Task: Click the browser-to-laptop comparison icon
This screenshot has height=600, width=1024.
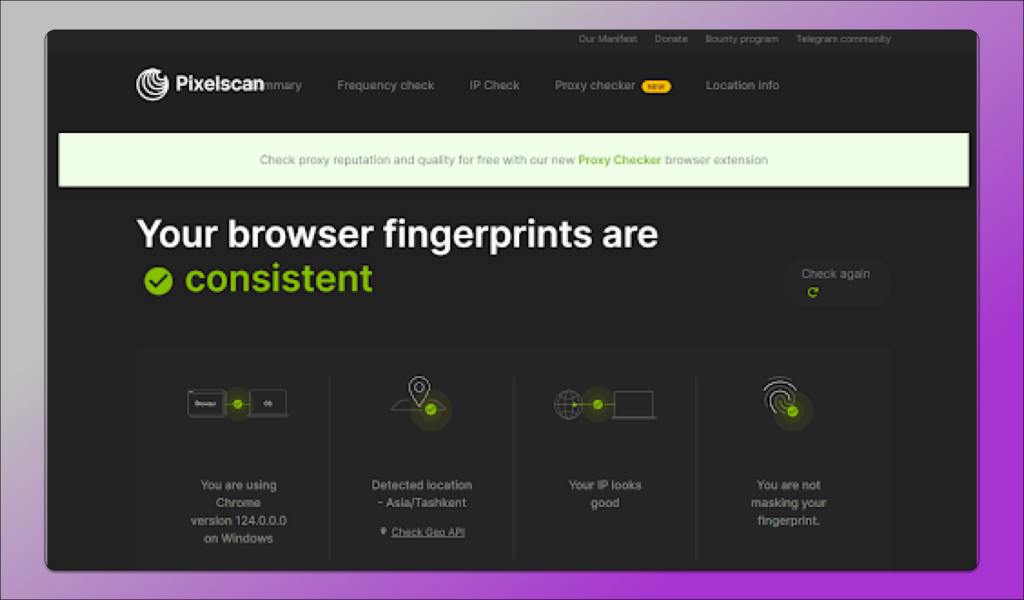Action: pyautogui.click(x=238, y=403)
